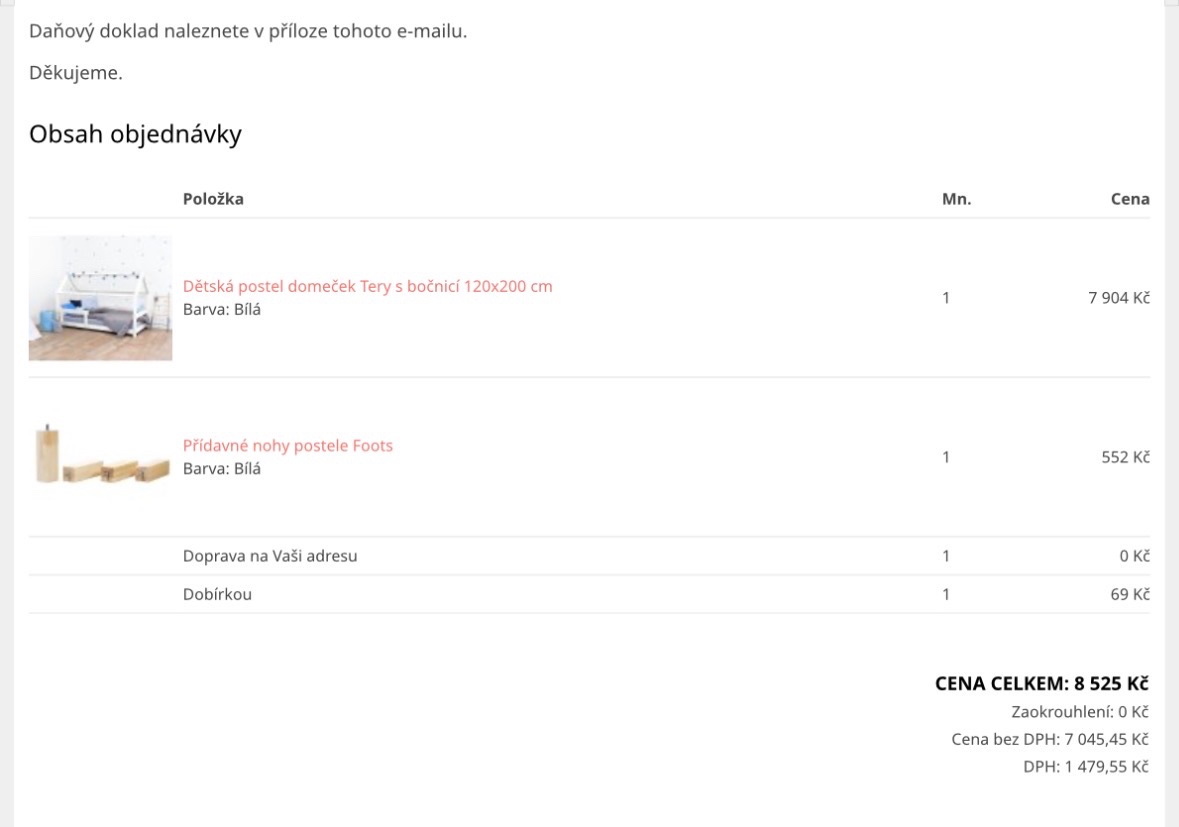Open the Přídavné nohy postele Foots link

(x=287, y=446)
